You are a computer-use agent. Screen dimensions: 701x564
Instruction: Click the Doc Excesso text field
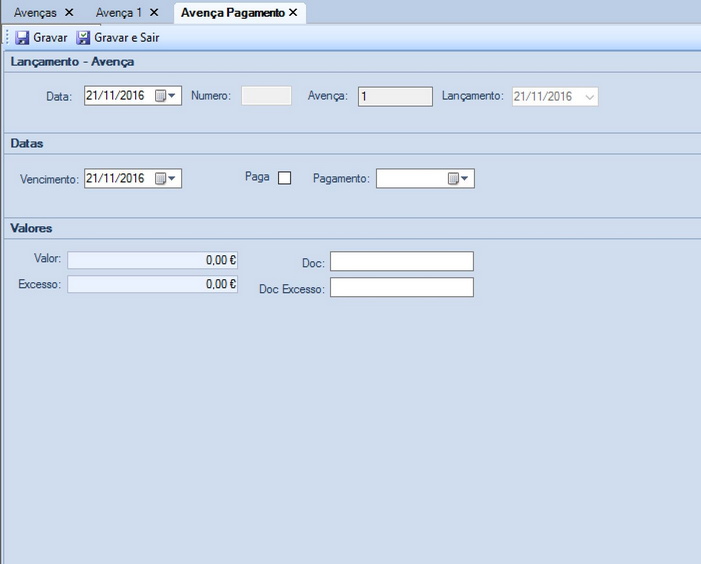tap(402, 287)
